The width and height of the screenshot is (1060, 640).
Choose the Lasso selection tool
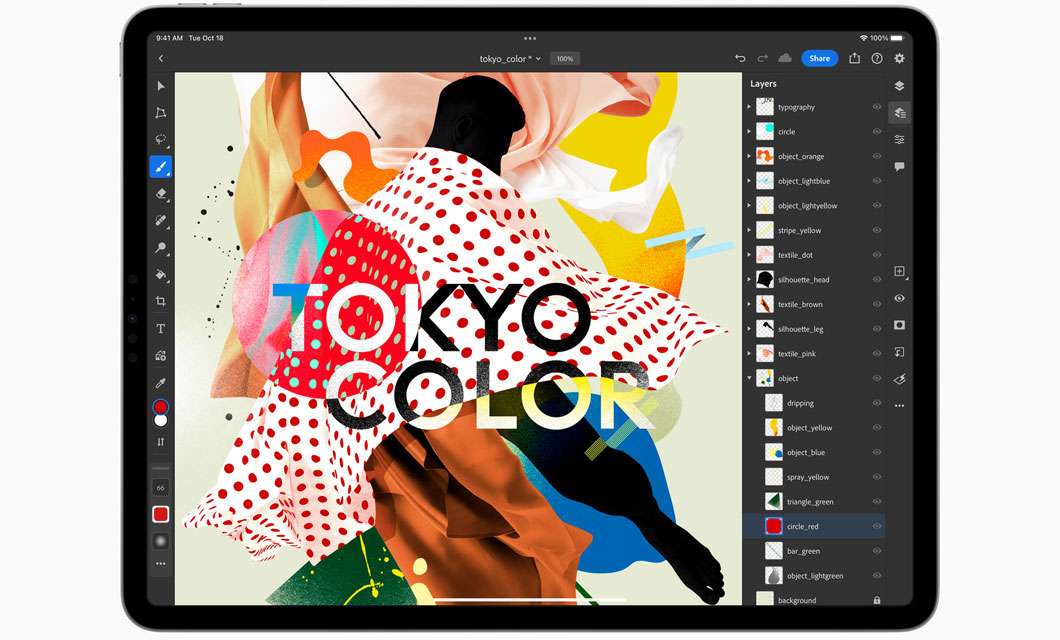tap(160, 140)
